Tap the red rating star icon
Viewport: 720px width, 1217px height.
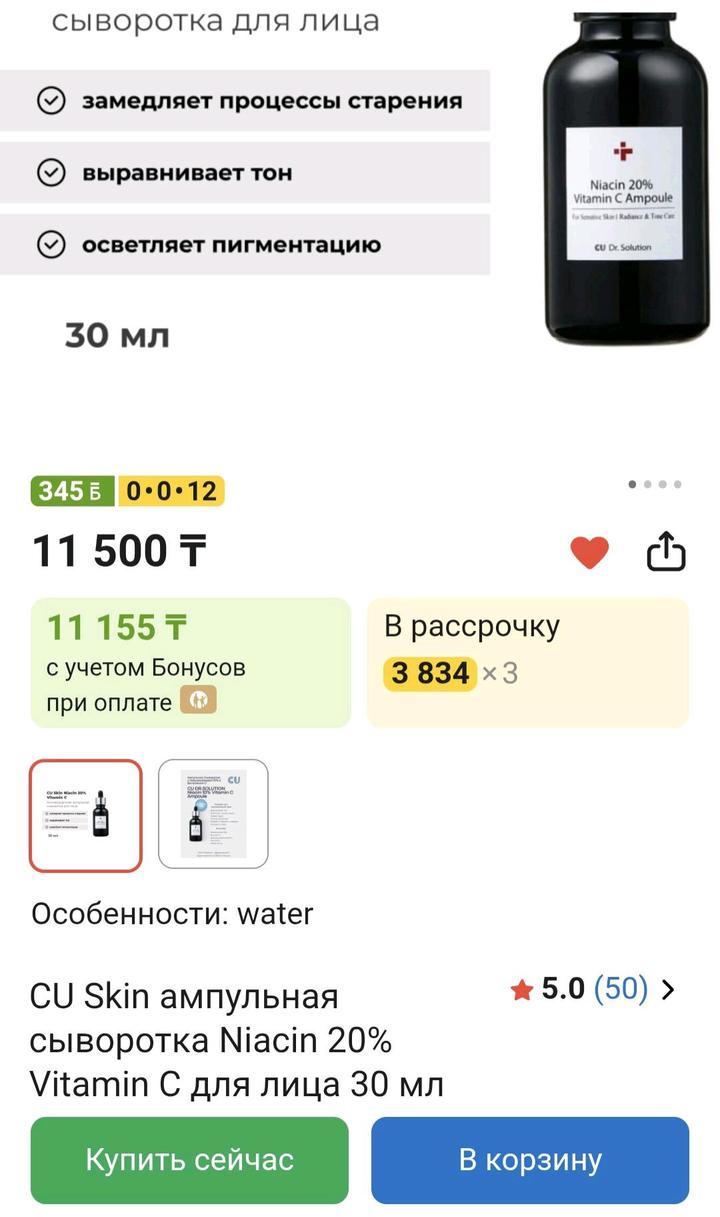pyautogui.click(x=521, y=990)
